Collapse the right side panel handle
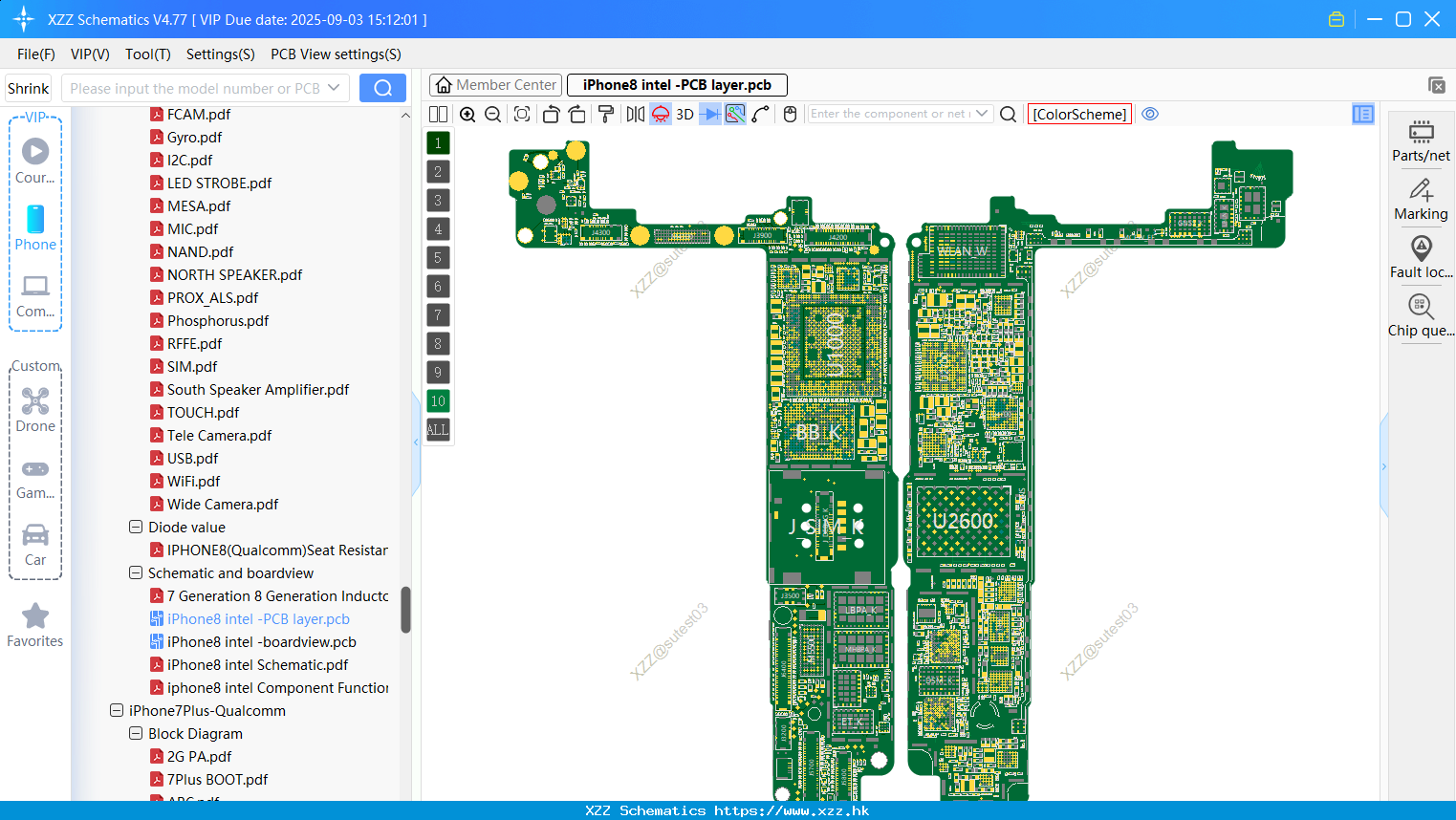Screen dimensions: 1456x820 tap(1383, 466)
